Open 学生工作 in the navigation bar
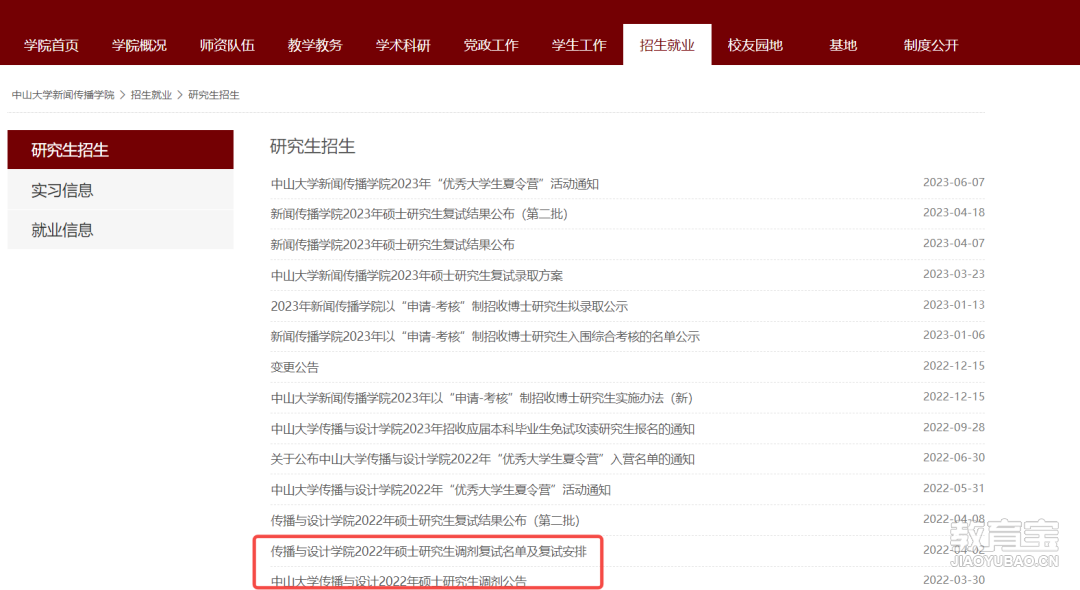The height and width of the screenshot is (590, 1080). coord(579,45)
